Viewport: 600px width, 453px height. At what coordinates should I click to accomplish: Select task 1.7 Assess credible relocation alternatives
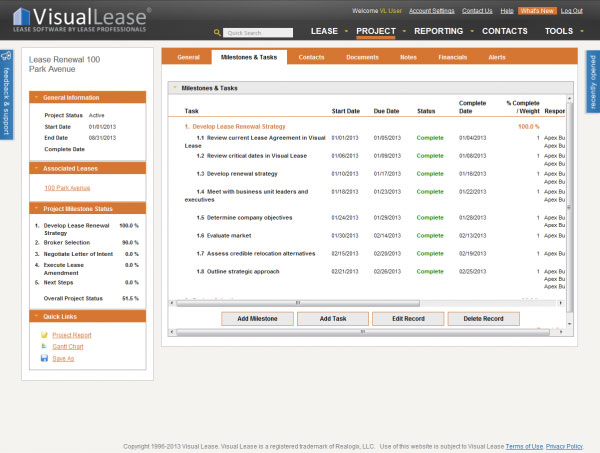click(x=256, y=254)
